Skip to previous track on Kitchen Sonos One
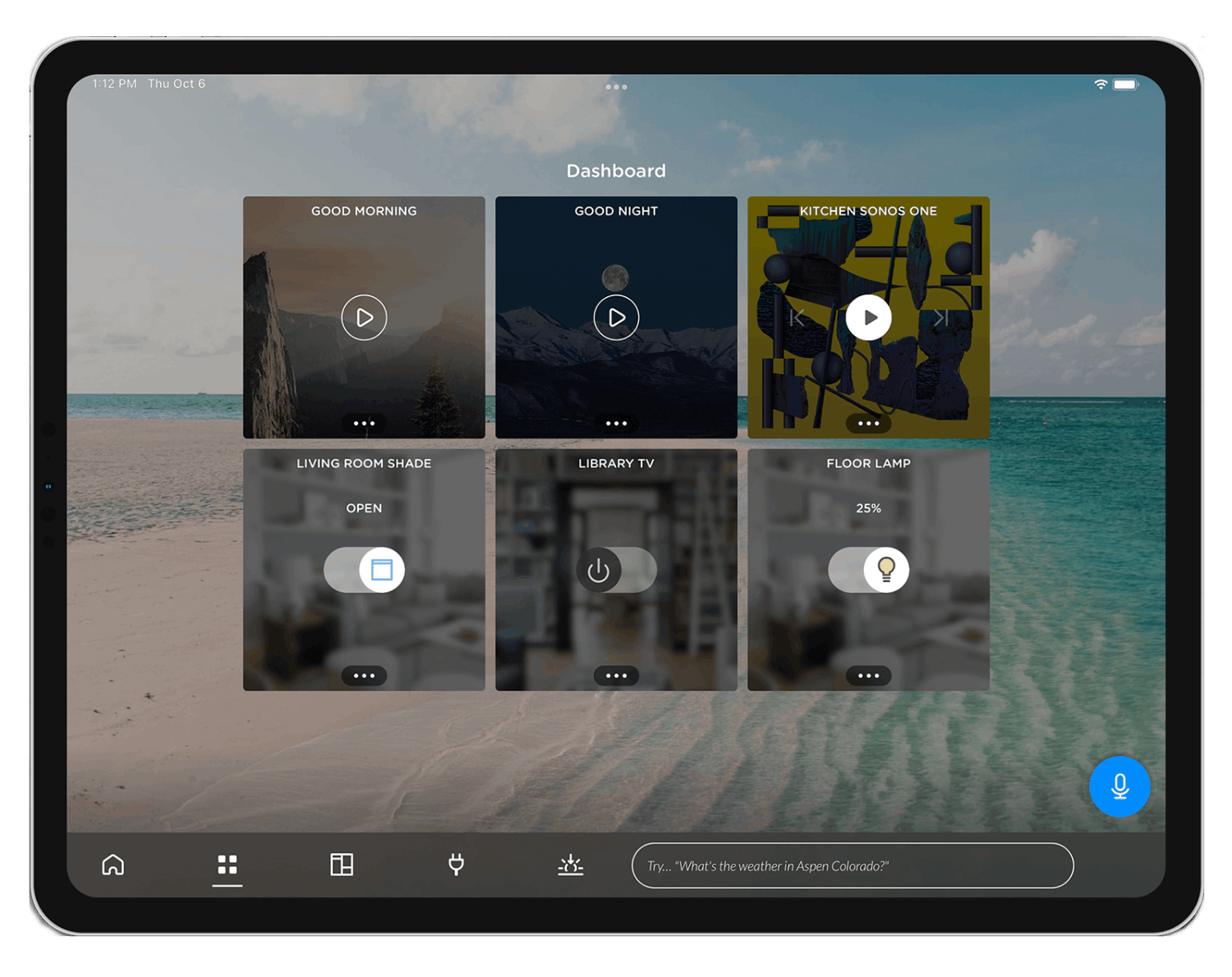This screenshot has width=1232, height=977. [797, 318]
